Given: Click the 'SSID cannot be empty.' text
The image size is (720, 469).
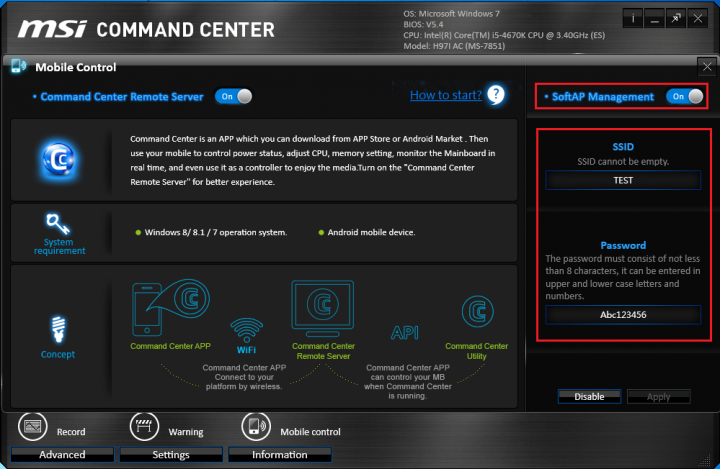Looking at the screenshot, I should click(x=623, y=162).
